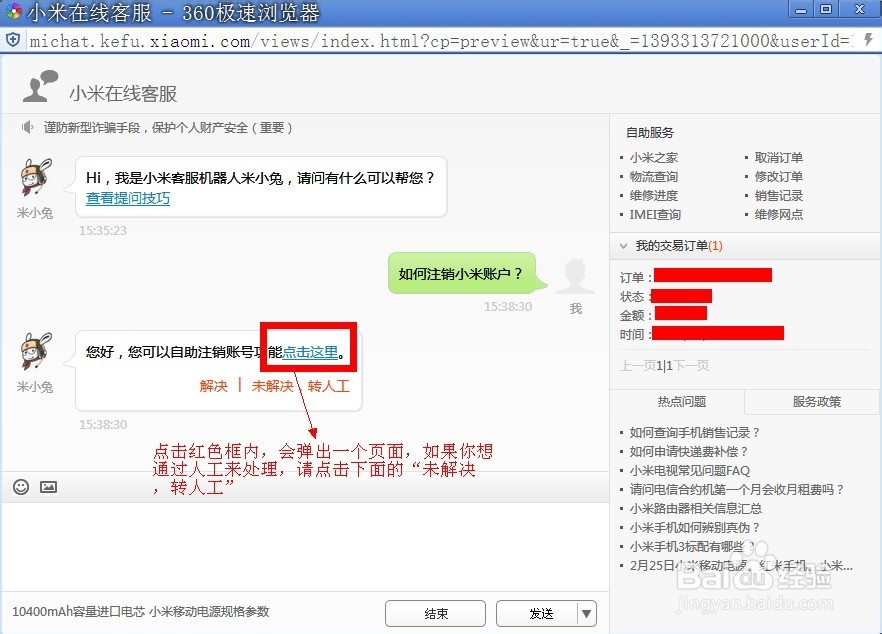Mark the answer as 解决
The height and width of the screenshot is (634, 882).
pyautogui.click(x=213, y=386)
